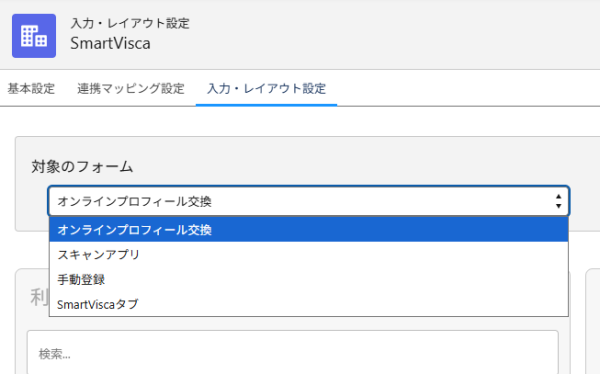Select the 入力・レイアウト設定 tab
This screenshot has width=600, height=374.
click(266, 88)
